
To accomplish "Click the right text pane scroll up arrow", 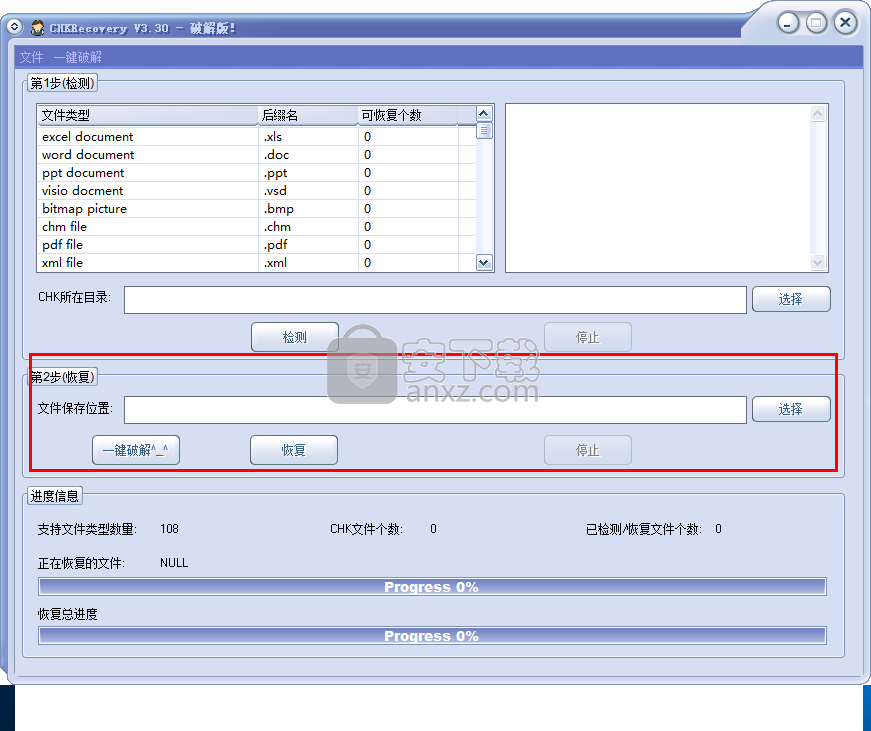I will [818, 114].
